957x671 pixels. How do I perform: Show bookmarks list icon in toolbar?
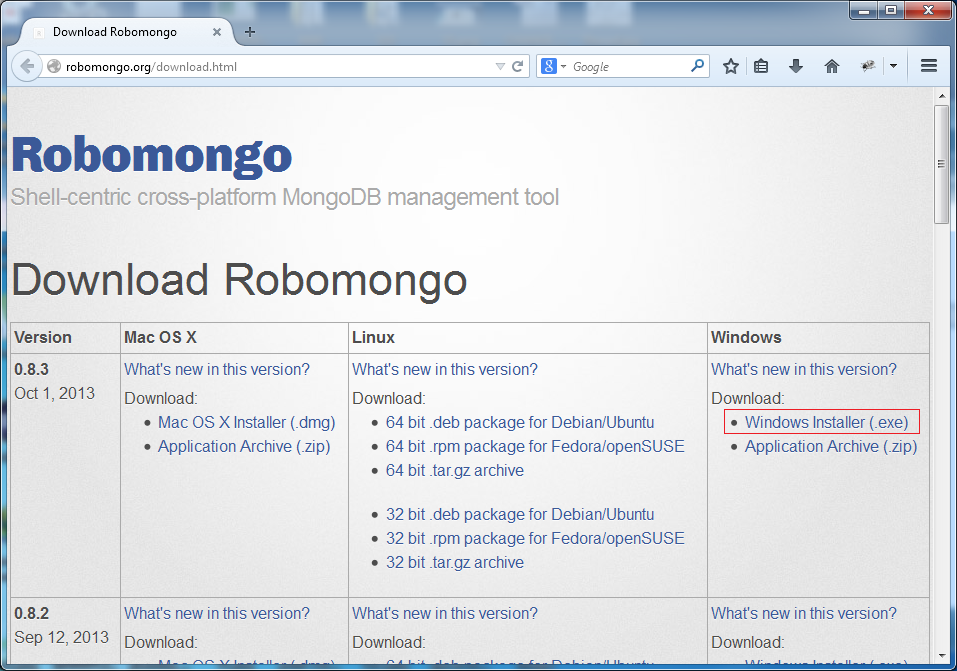point(761,66)
